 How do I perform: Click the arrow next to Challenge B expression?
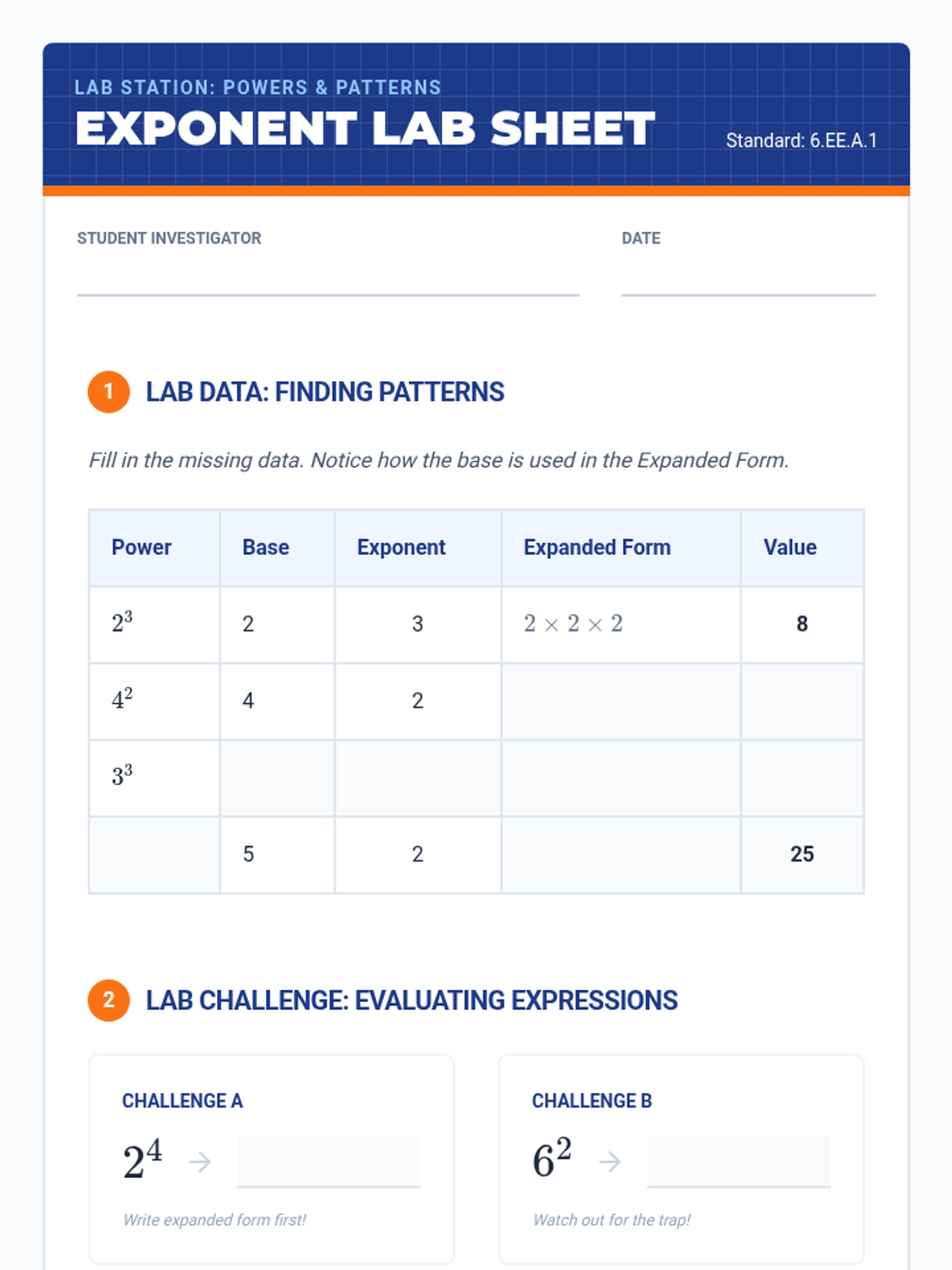click(609, 1162)
